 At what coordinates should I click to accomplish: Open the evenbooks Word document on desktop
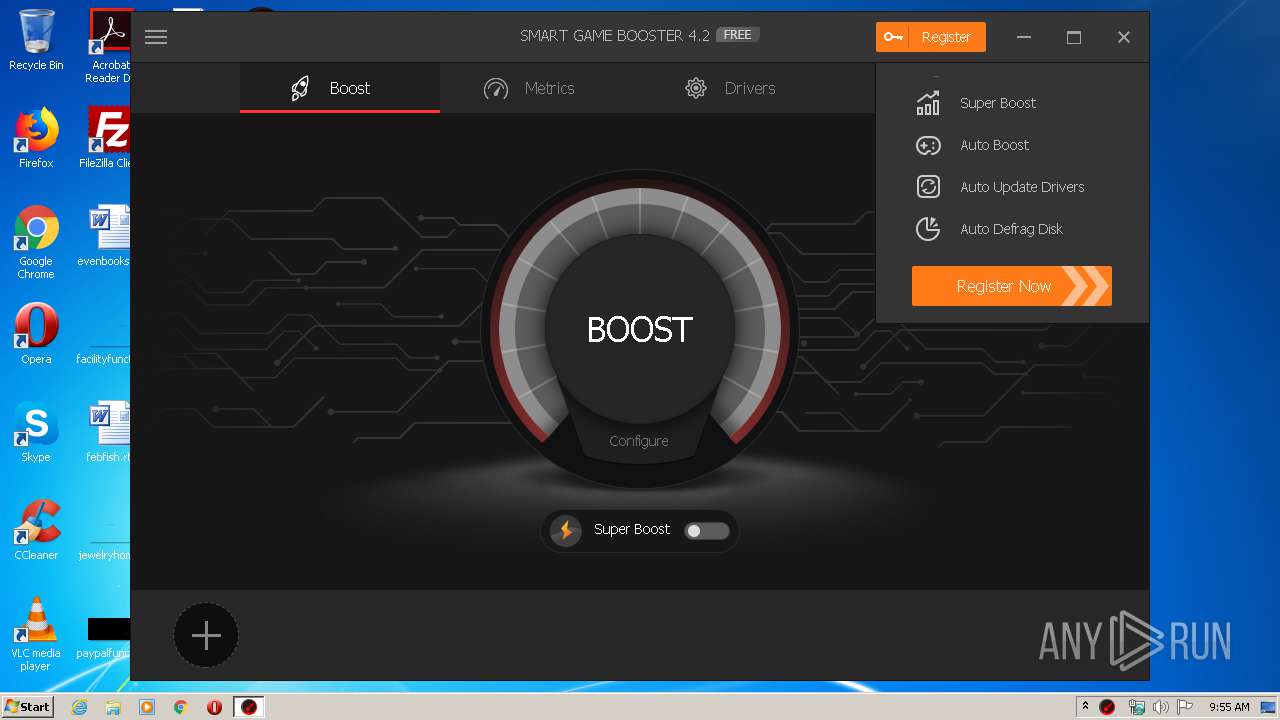point(104,236)
